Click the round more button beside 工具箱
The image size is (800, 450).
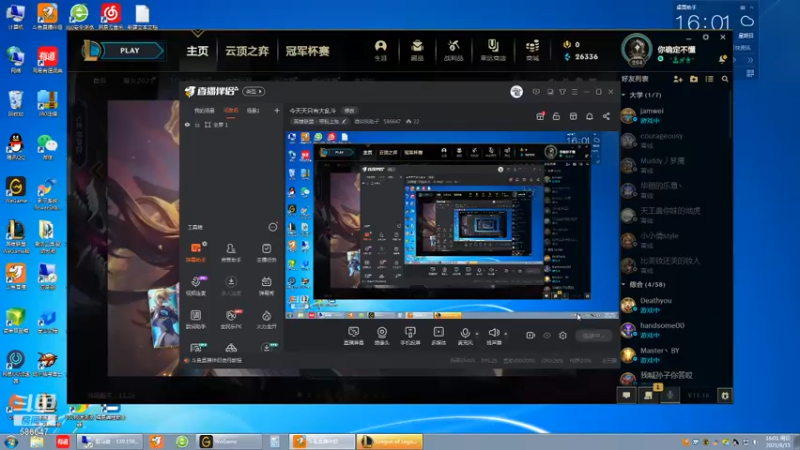[x=273, y=227]
